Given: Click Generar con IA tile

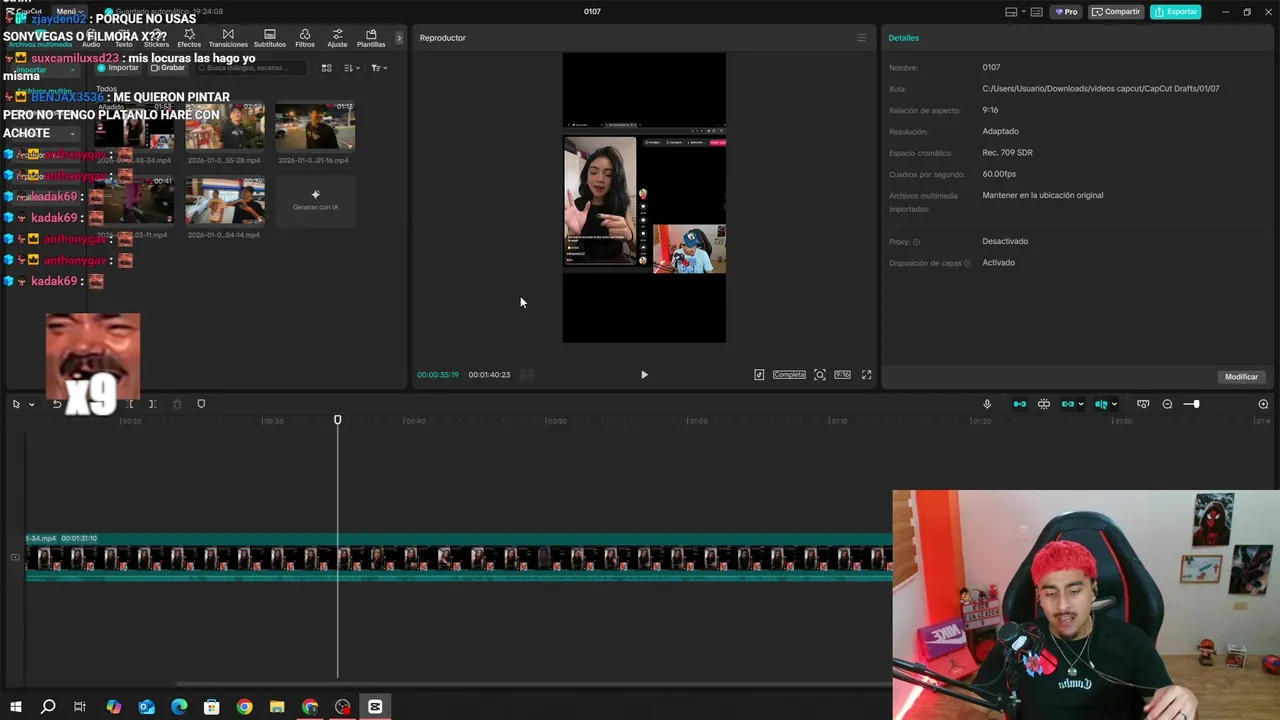Looking at the screenshot, I should (315, 201).
